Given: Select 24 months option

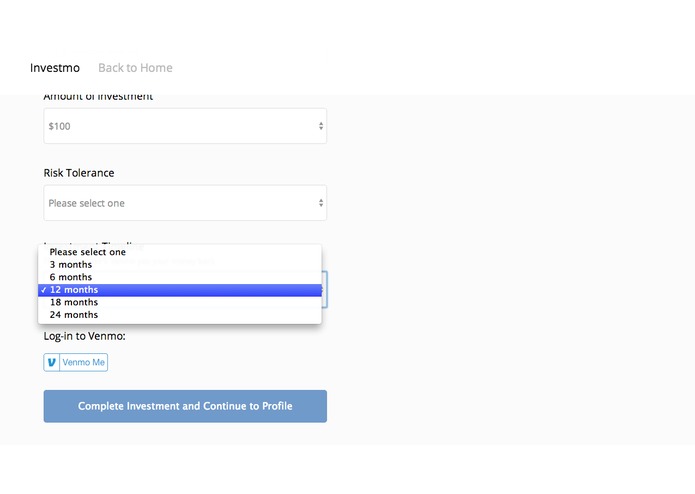Looking at the screenshot, I should pos(180,315).
